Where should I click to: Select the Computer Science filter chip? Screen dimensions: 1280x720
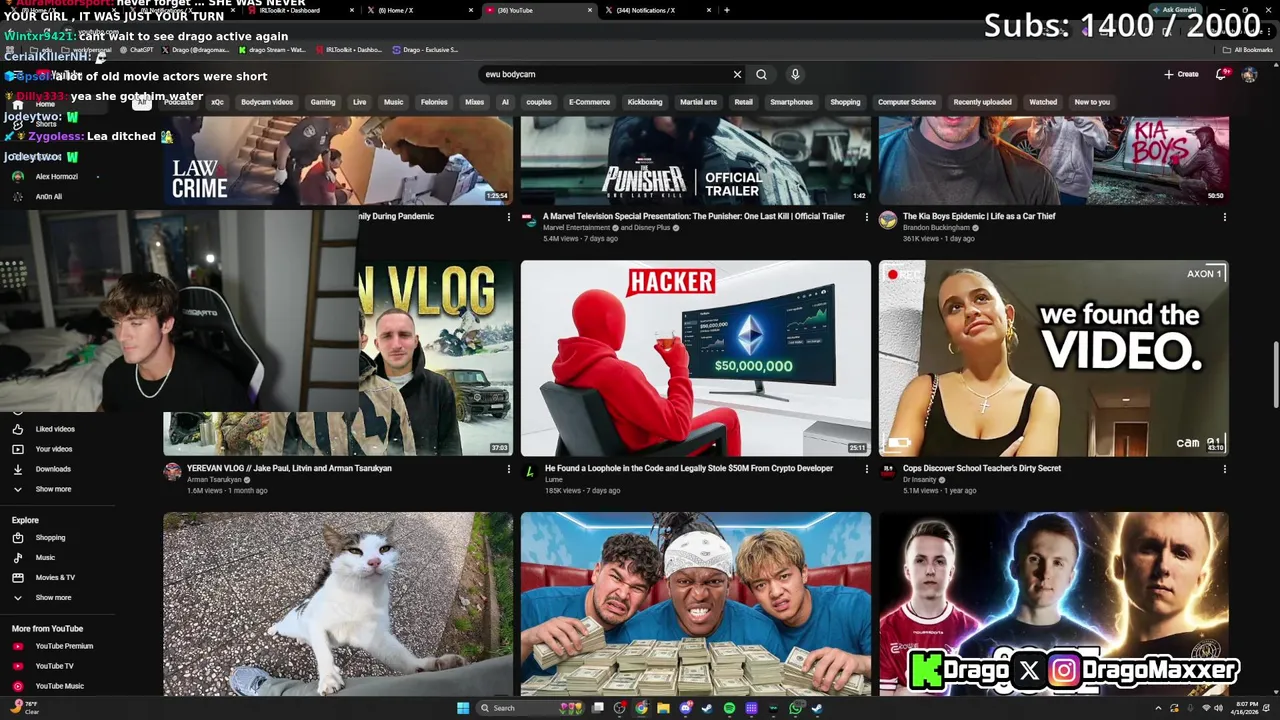(907, 102)
